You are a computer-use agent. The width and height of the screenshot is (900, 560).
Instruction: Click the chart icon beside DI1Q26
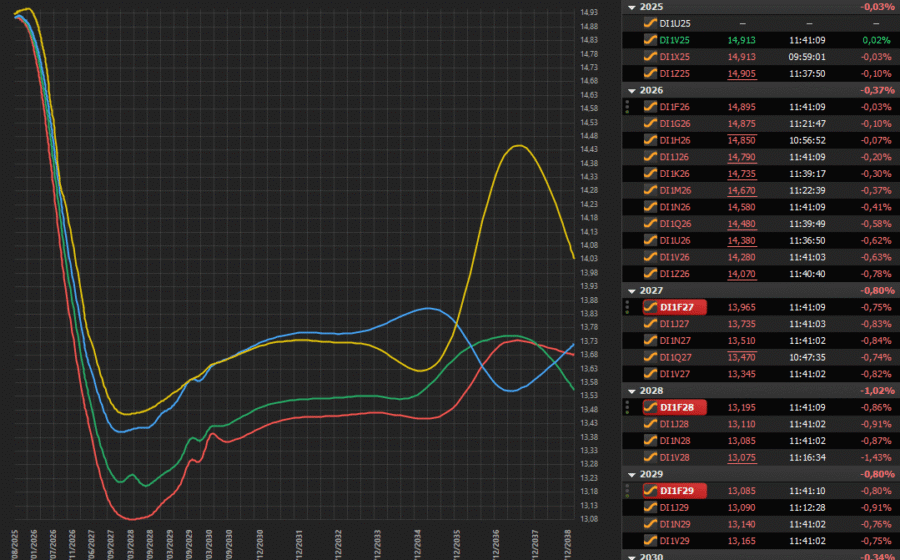point(650,224)
